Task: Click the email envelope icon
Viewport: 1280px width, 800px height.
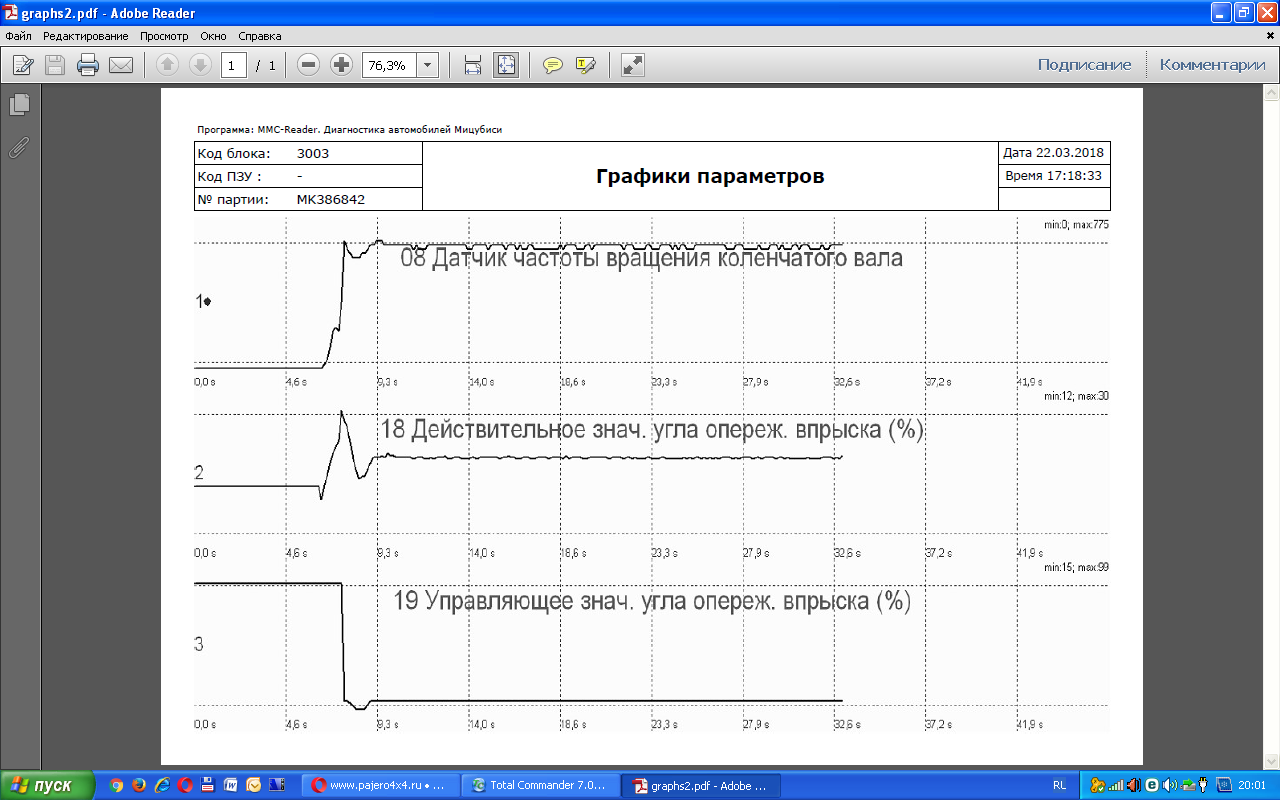Action: click(121, 65)
